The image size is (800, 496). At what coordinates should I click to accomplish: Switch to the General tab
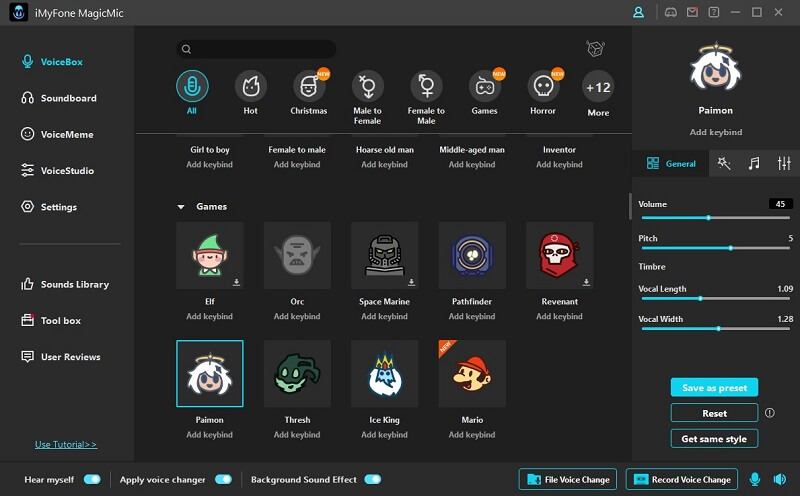pyautogui.click(x=670, y=163)
